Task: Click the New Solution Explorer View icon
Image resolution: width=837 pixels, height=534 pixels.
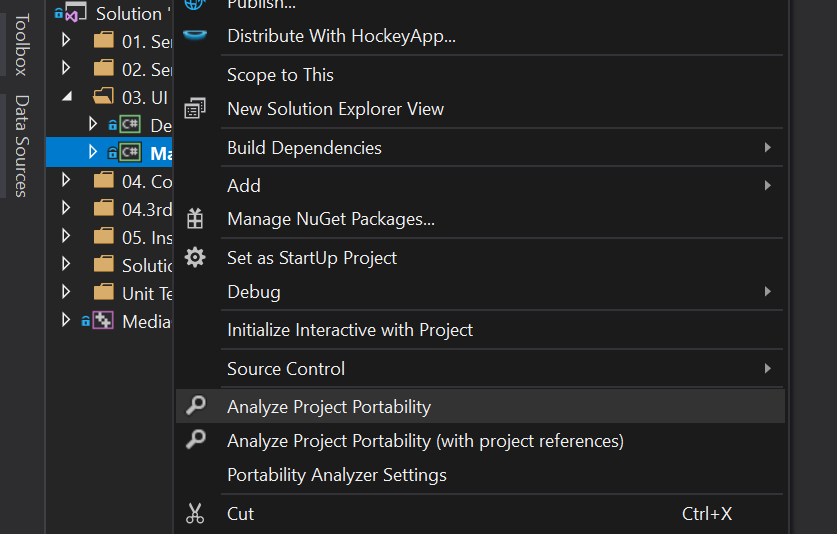Action: (195, 108)
